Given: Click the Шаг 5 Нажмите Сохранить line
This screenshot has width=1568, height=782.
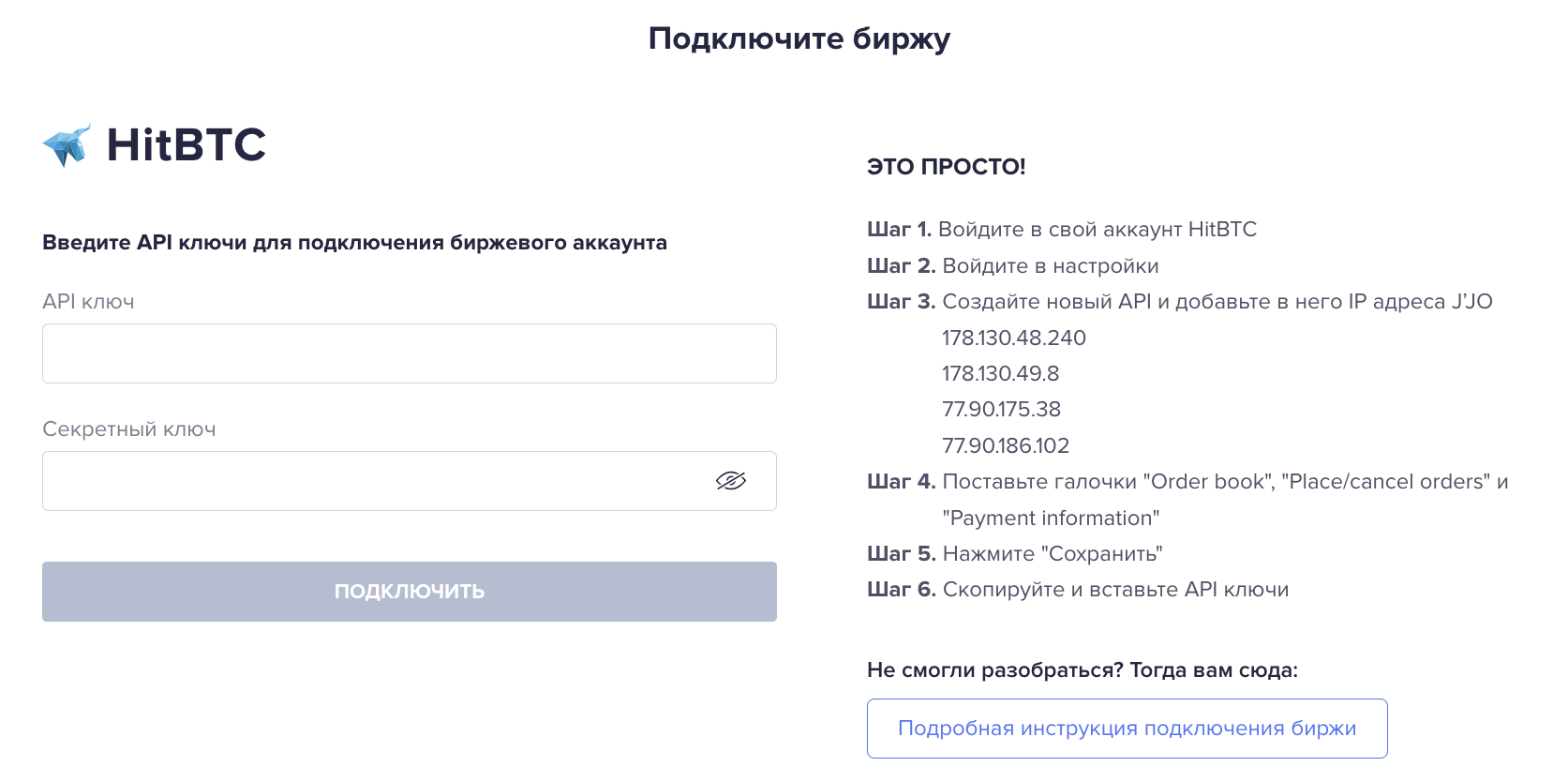Looking at the screenshot, I should [1015, 554].
